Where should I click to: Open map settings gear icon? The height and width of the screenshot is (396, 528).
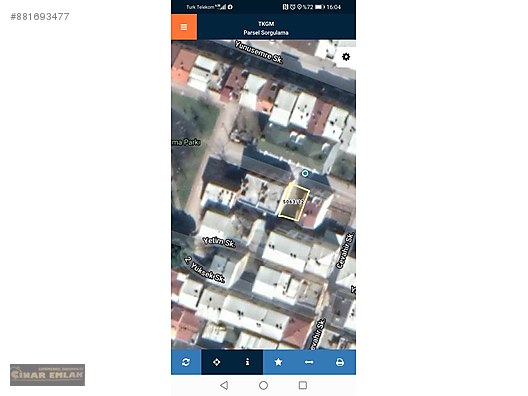[346, 57]
